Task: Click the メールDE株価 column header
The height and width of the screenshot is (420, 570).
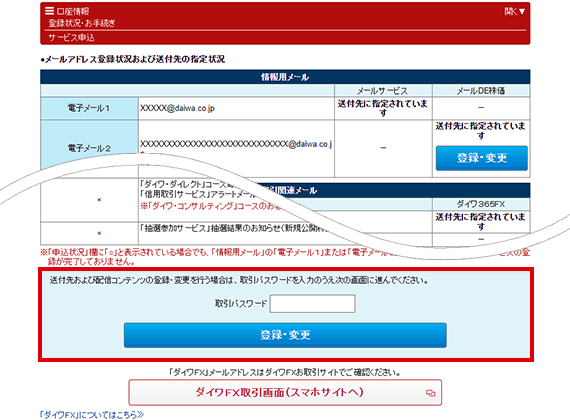Action: click(481, 91)
